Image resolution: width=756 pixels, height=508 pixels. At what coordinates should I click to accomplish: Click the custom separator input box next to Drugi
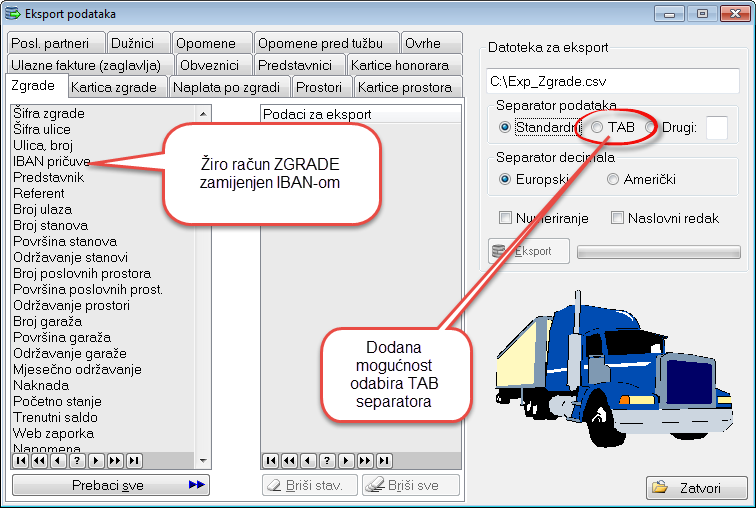coord(716,127)
